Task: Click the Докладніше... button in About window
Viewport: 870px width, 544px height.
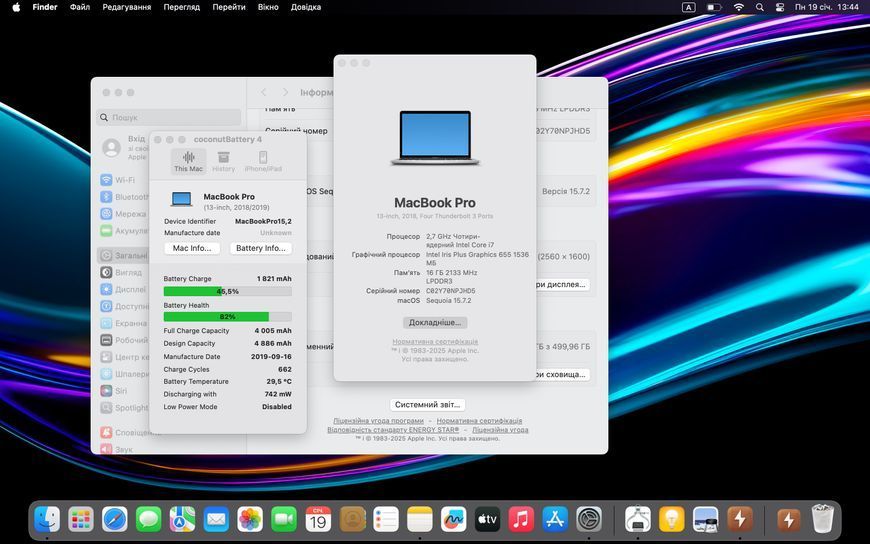Action: (435, 323)
